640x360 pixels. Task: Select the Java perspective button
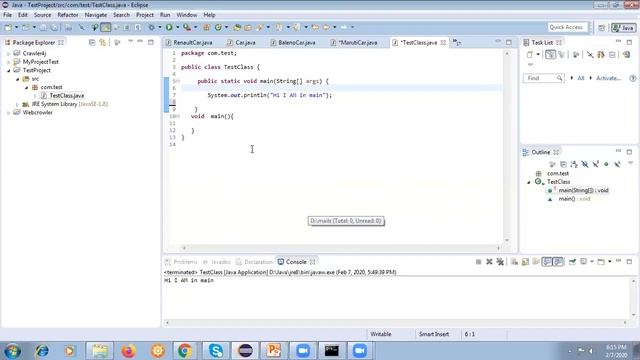[623, 28]
